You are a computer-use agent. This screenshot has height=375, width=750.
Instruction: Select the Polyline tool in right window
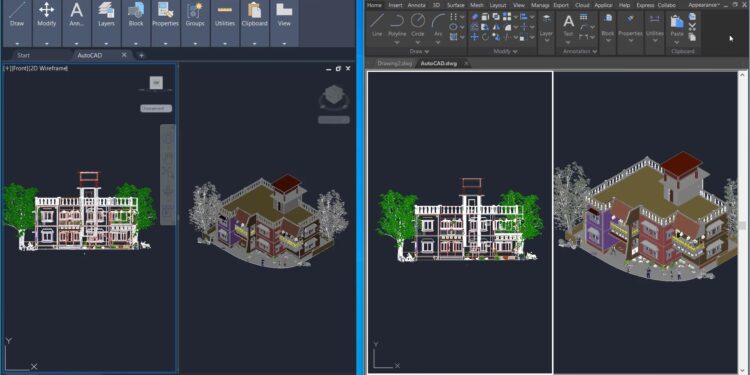[397, 25]
